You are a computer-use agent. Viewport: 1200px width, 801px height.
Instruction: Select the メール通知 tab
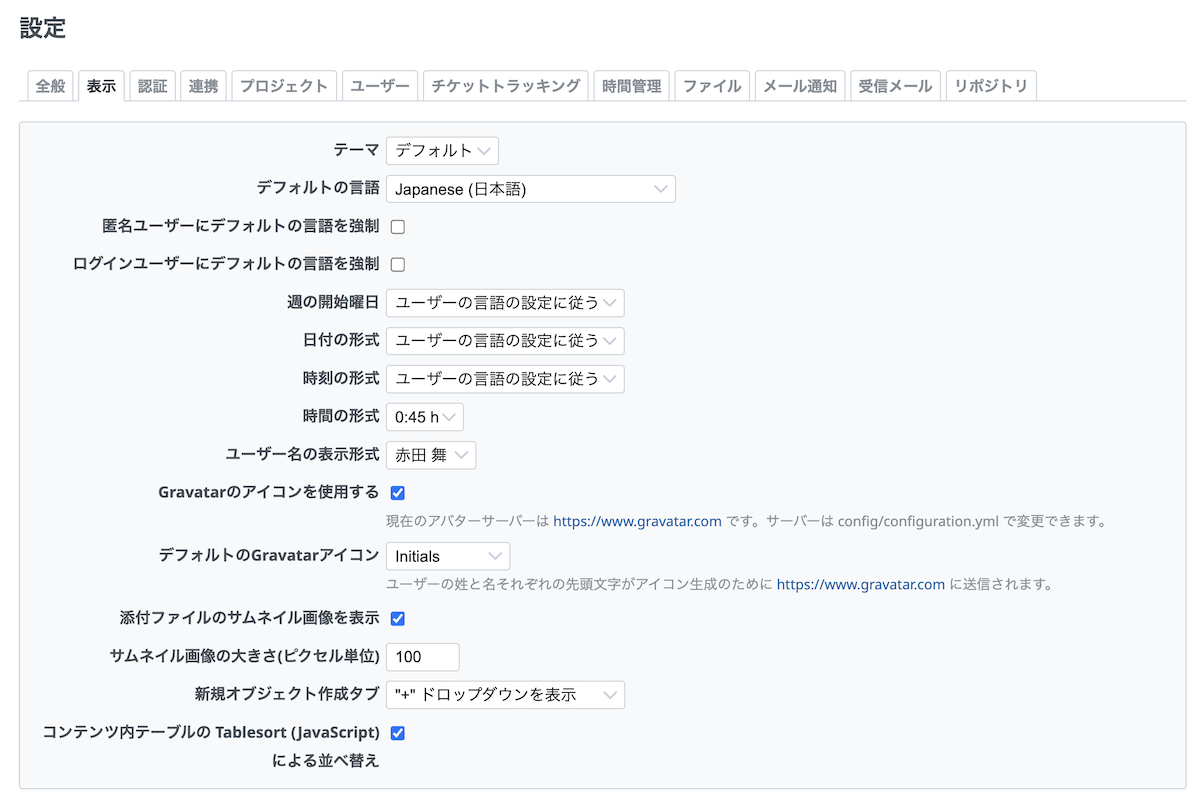pyautogui.click(x=799, y=86)
